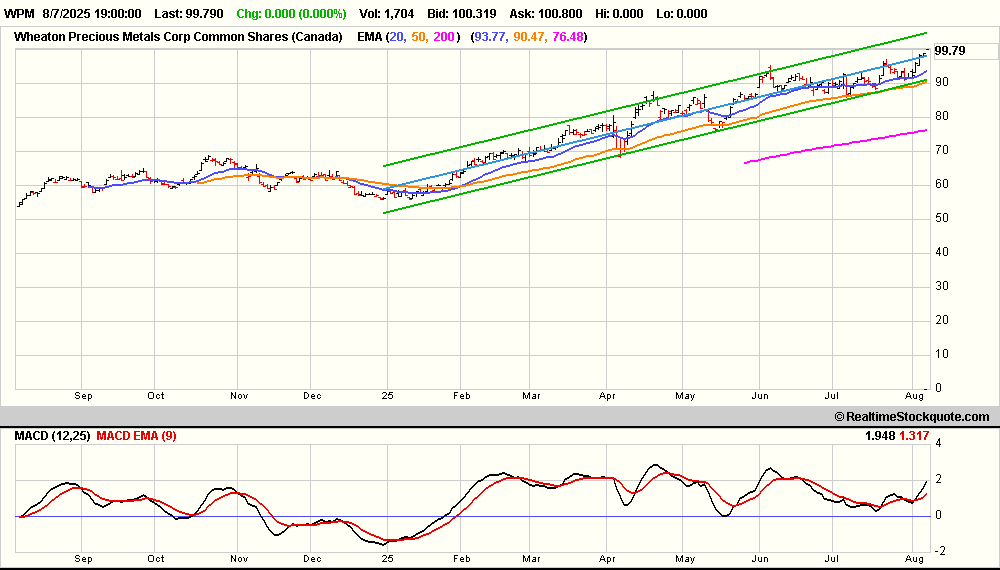Image resolution: width=1000 pixels, height=570 pixels.
Task: Click Jun on the MACD panel date axis
Action: 760,559
